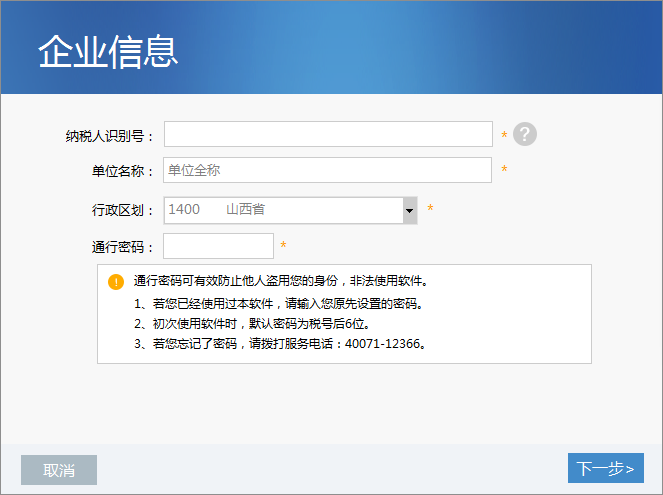Click the 企业信息 header title
The width and height of the screenshot is (663, 495).
[108, 51]
